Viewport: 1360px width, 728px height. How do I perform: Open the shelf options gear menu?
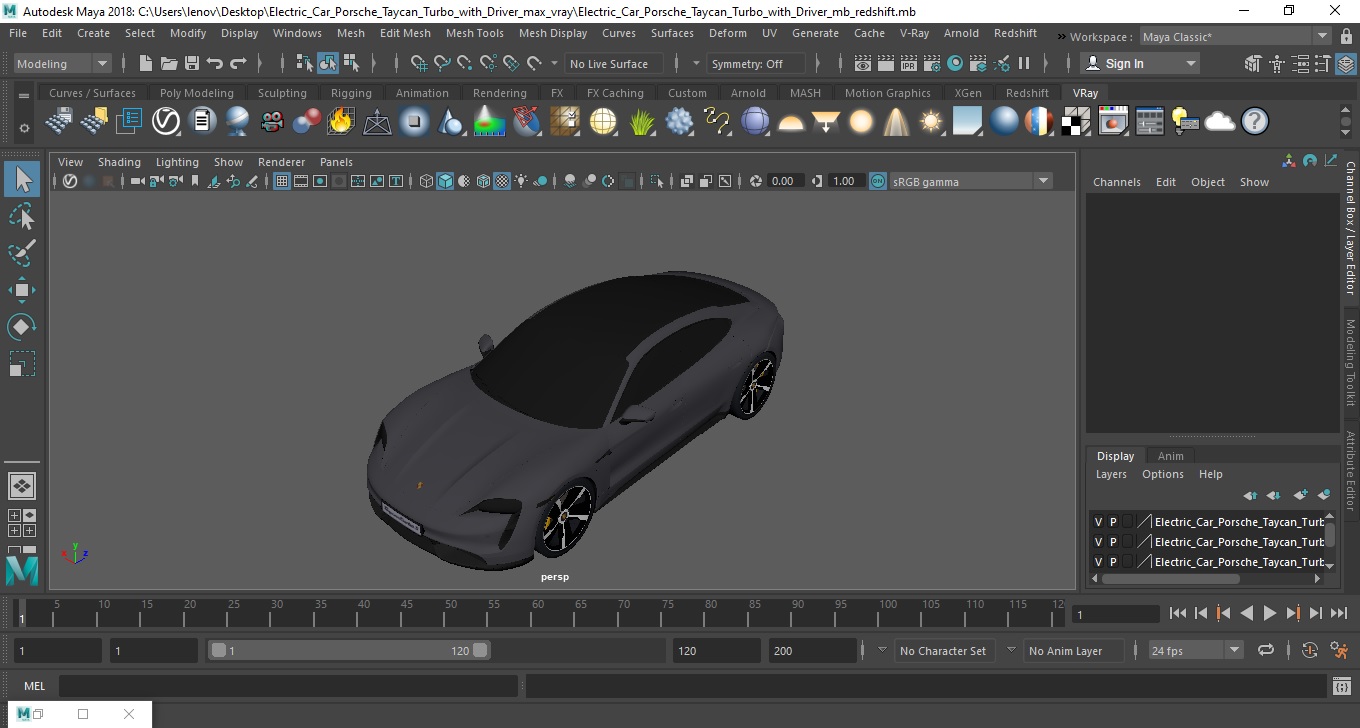(x=24, y=128)
